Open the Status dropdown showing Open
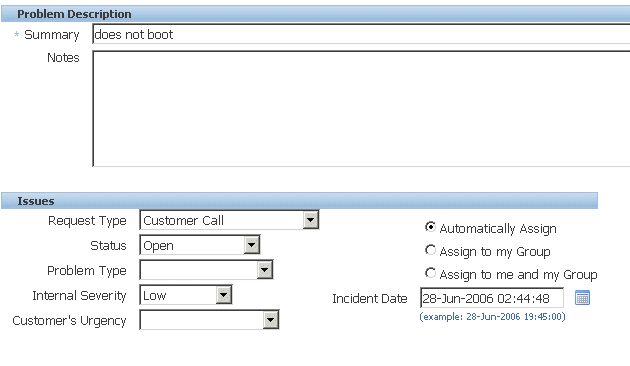This screenshot has height=366, width=630. click(x=200, y=245)
